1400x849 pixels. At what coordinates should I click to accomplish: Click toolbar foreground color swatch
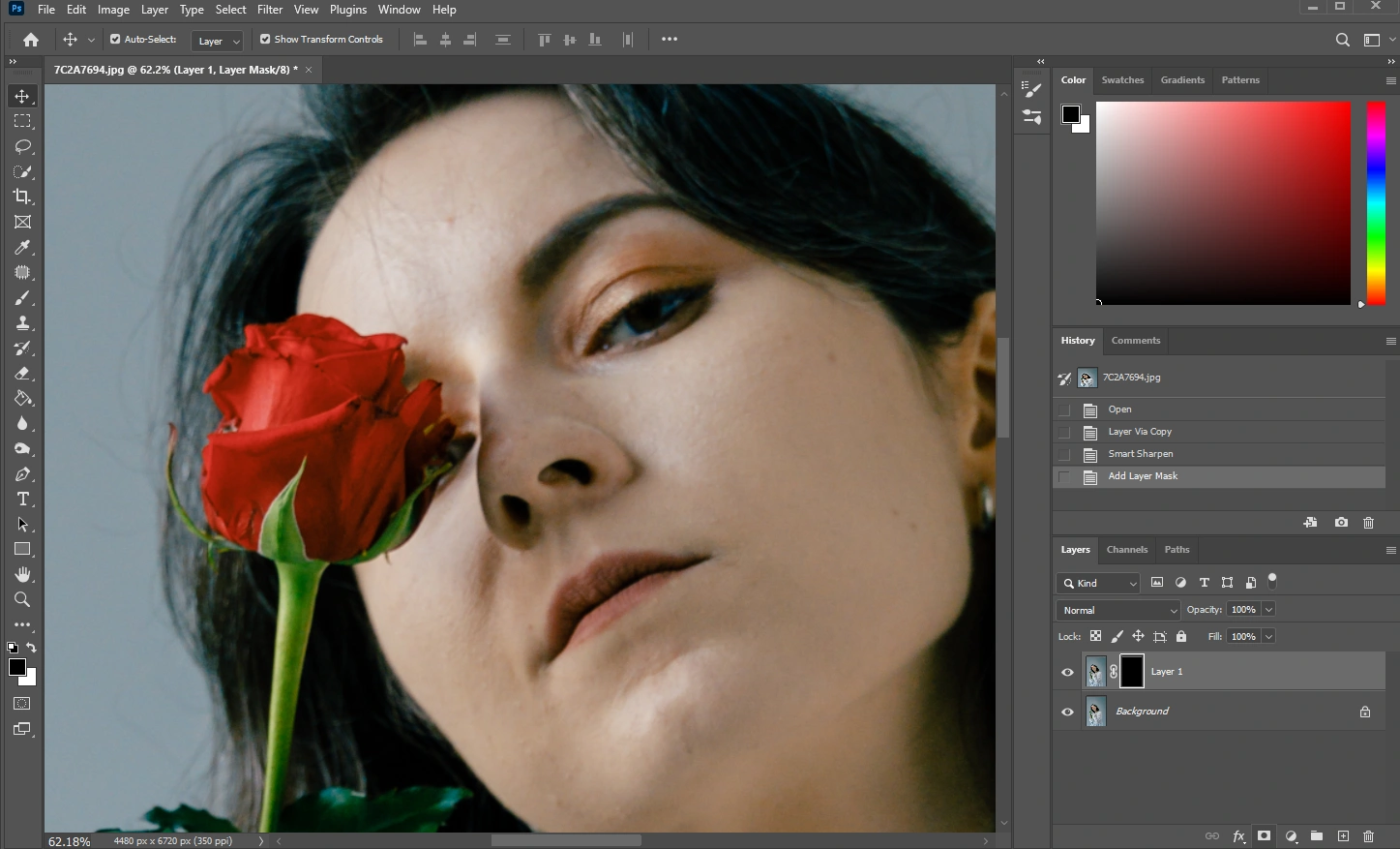17,667
